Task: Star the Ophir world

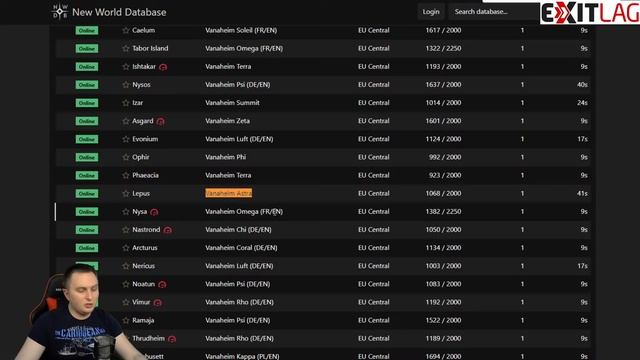Action: pos(126,157)
